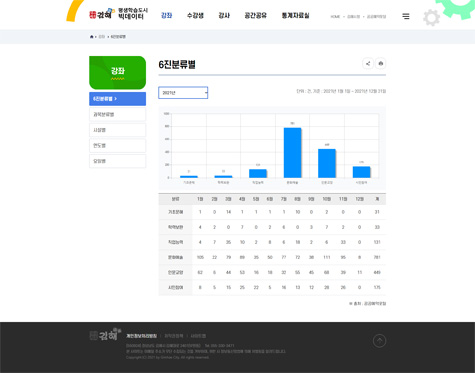Click the 인문교양 row label
475x373 pixels.
(x=175, y=272)
